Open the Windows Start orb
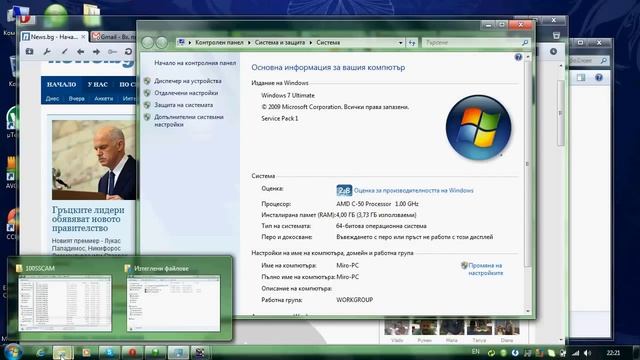This screenshot has width=640, height=360. coord(13,352)
